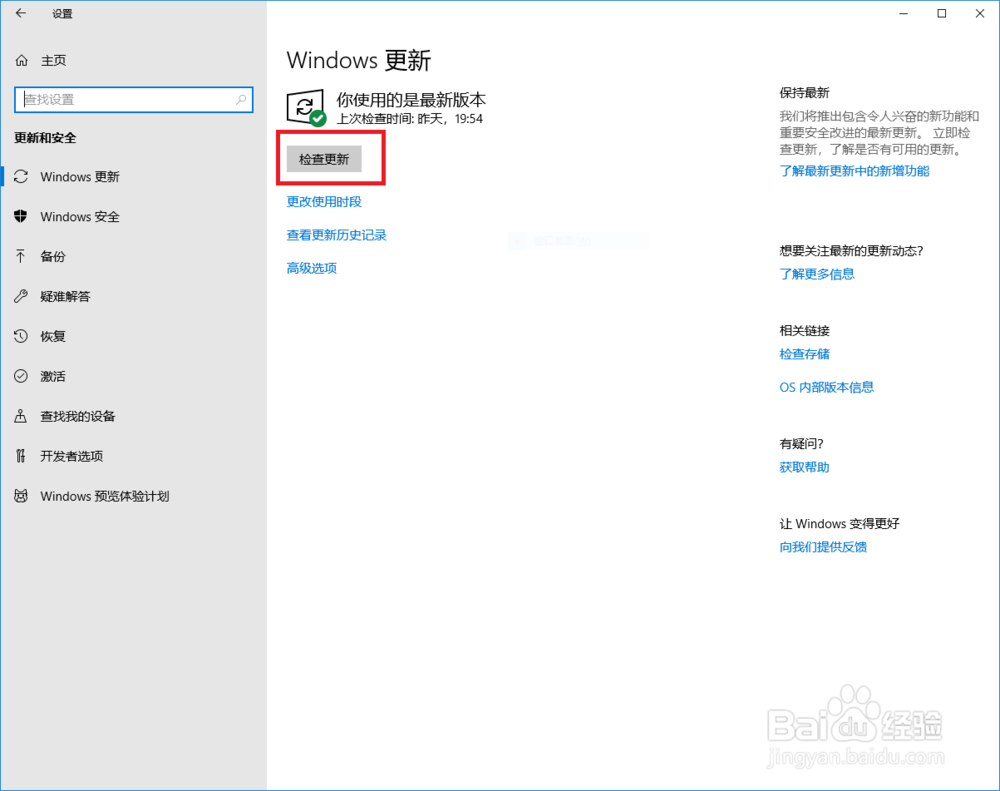Open the 主页 home icon
Screen dimensions: 1000x791
coord(21,60)
